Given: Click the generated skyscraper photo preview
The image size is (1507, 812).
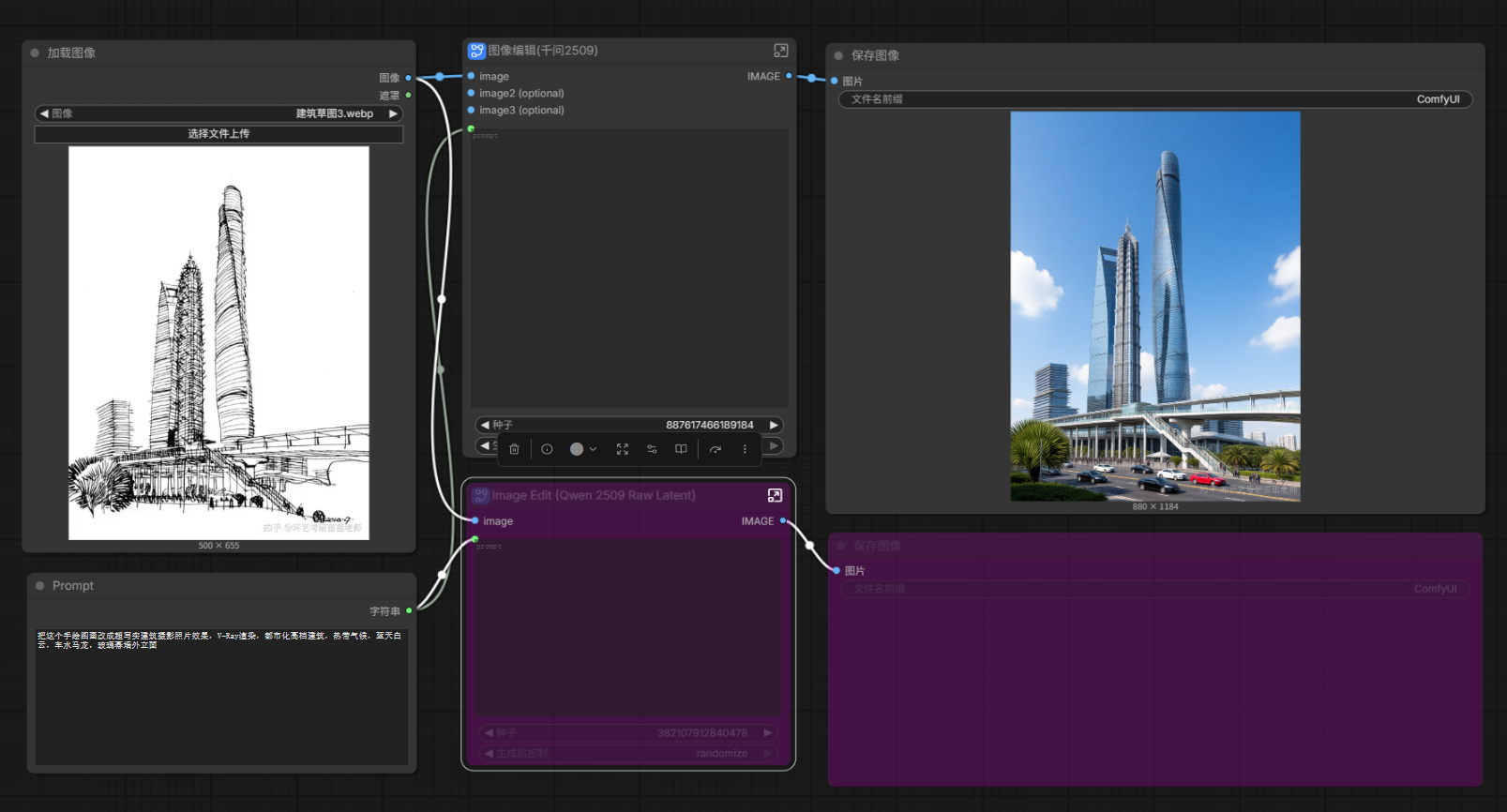Looking at the screenshot, I should (x=1154, y=306).
